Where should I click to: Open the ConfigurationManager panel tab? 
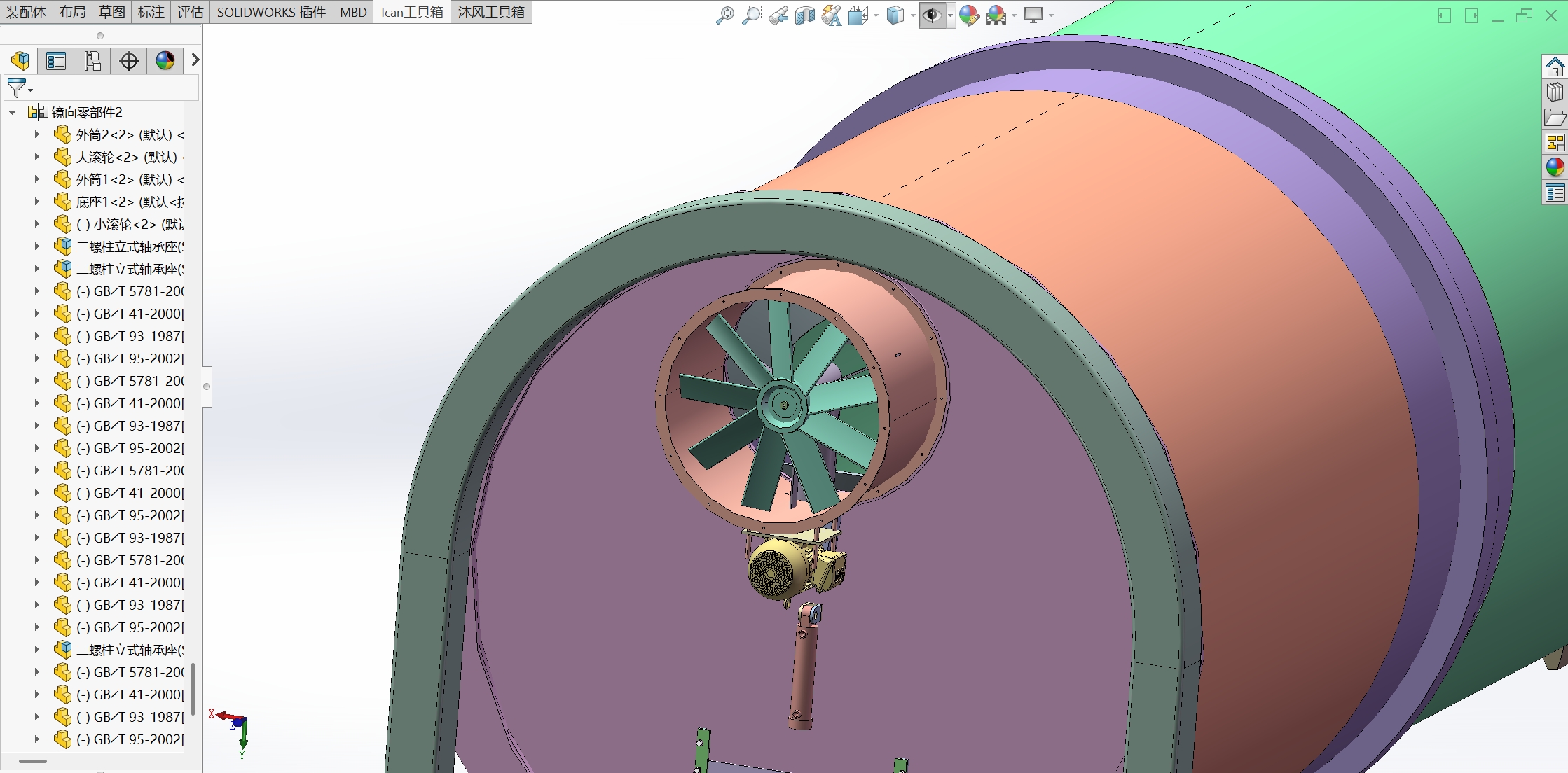click(92, 61)
